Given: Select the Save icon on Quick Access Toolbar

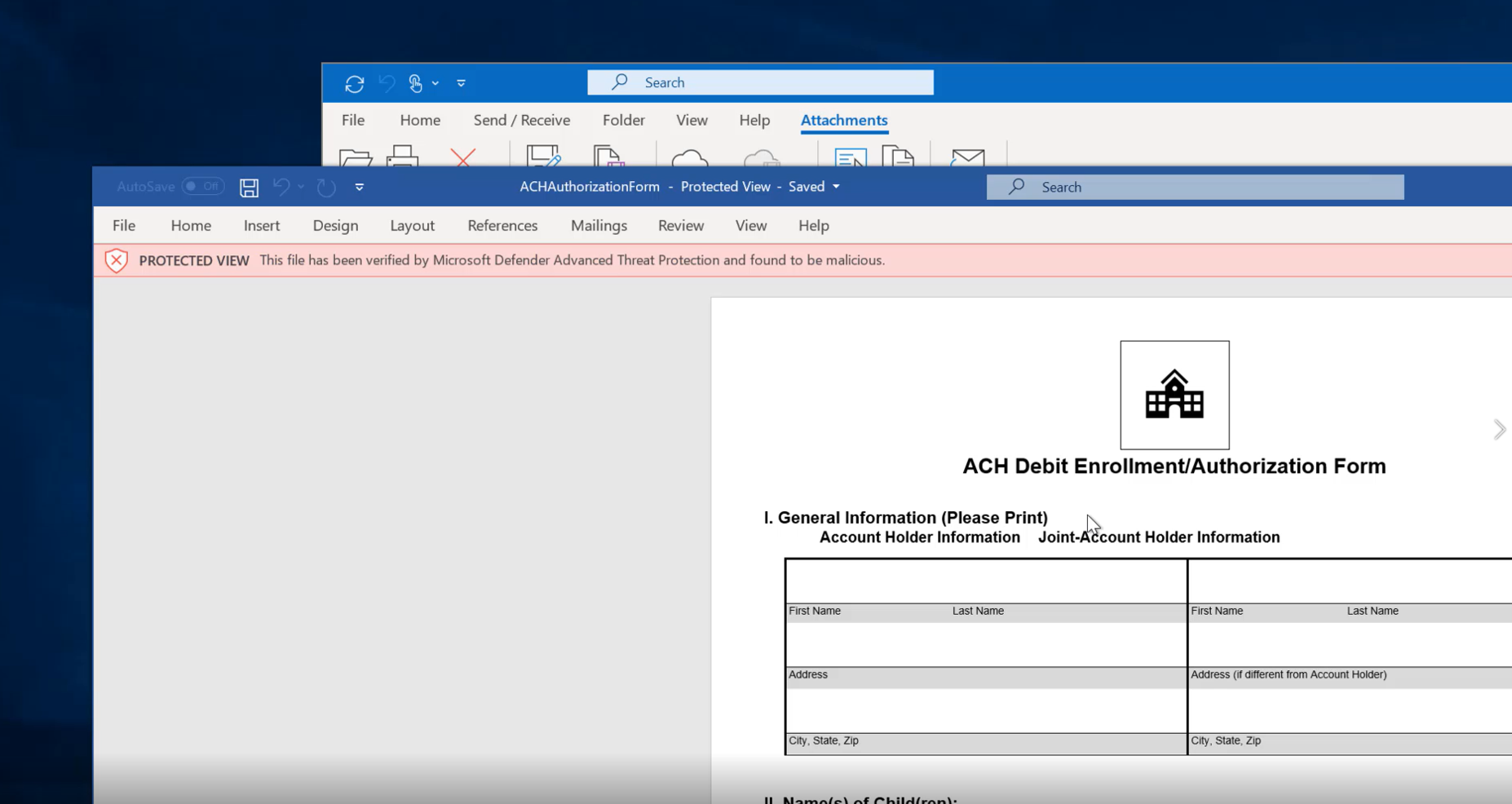Looking at the screenshot, I should [x=249, y=187].
